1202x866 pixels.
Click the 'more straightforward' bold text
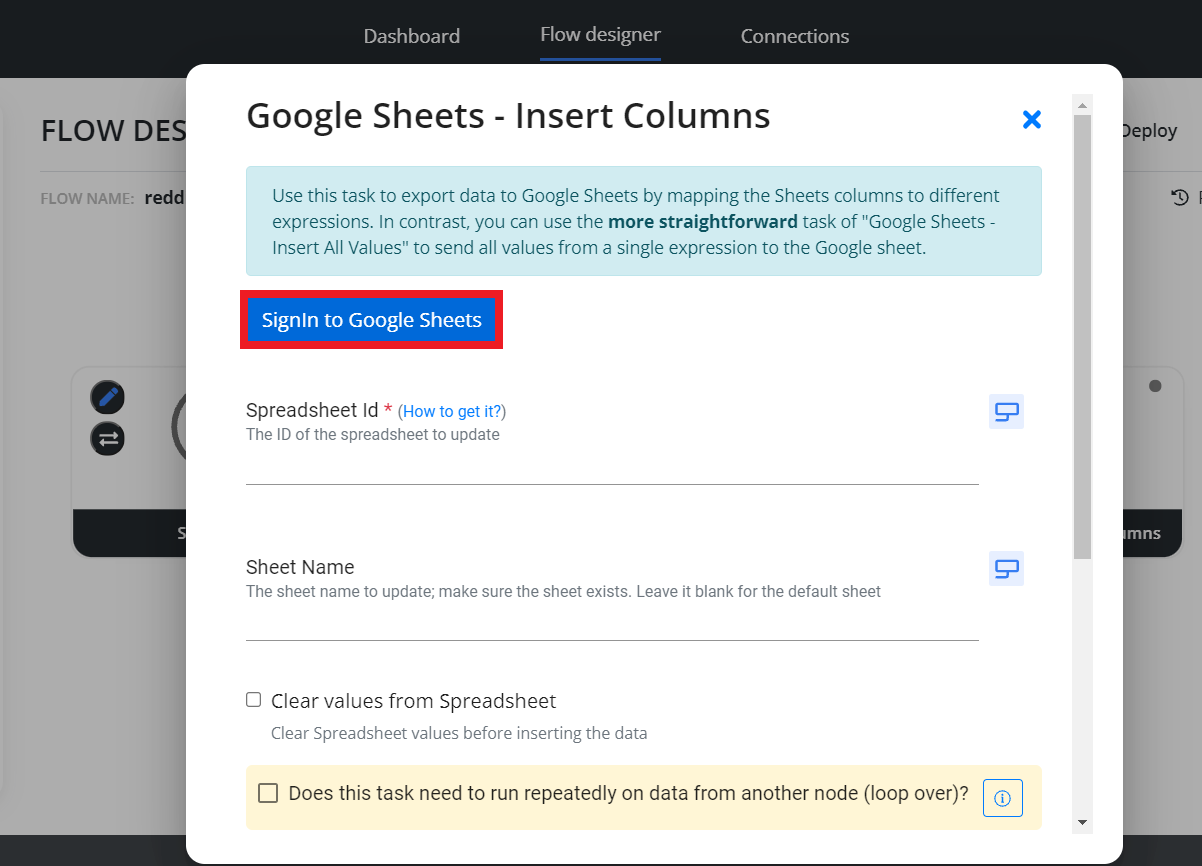pyautogui.click(x=703, y=222)
